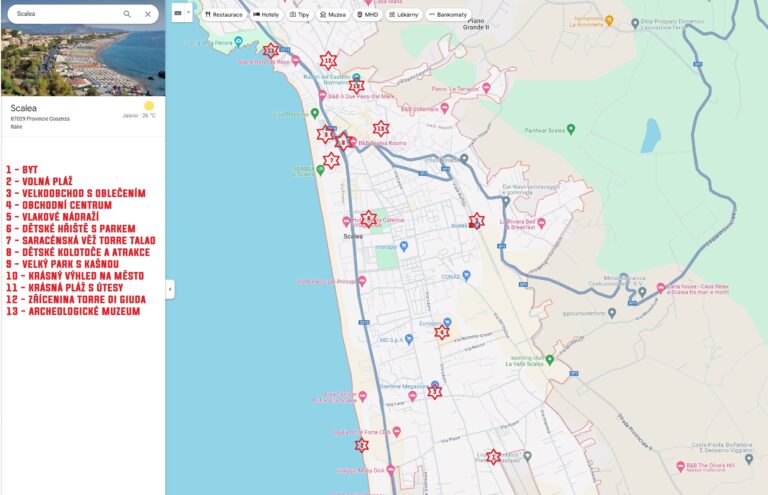Viewport: 768px width, 495px height.
Task: Open the B&B Collemare lodging pin
Action: (x=443, y=109)
